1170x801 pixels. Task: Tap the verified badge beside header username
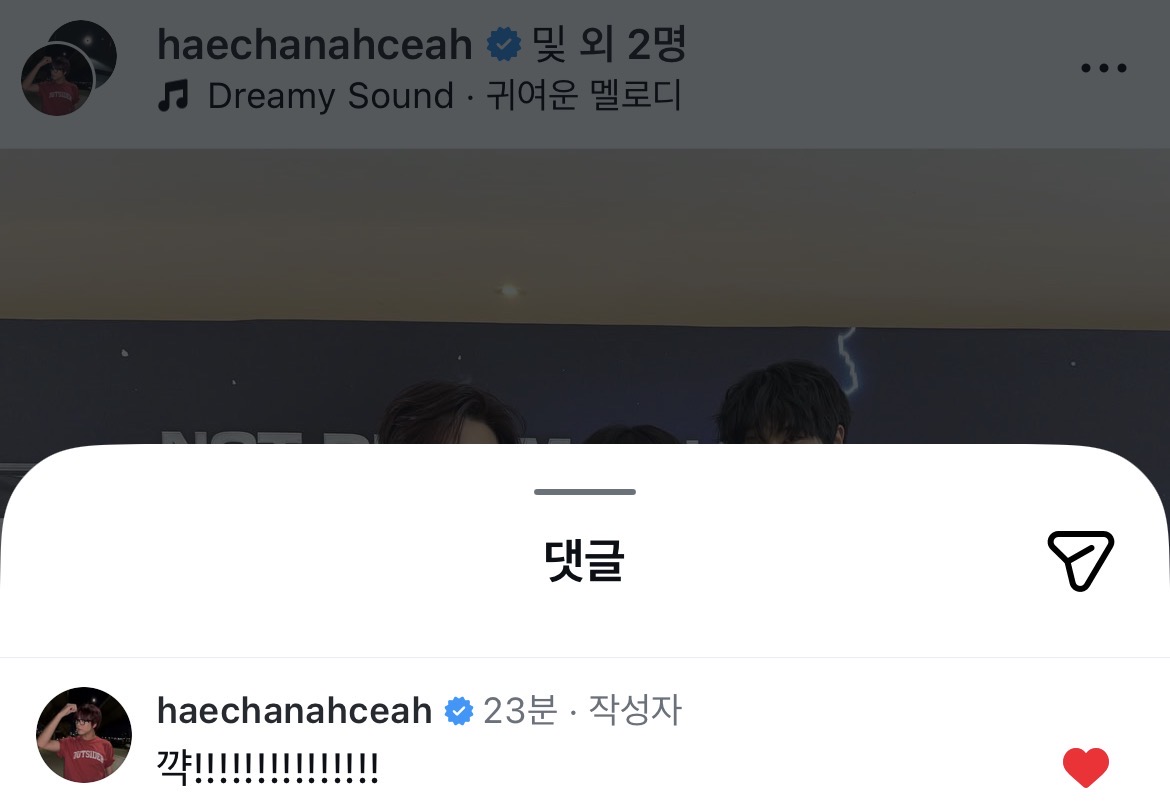[504, 45]
